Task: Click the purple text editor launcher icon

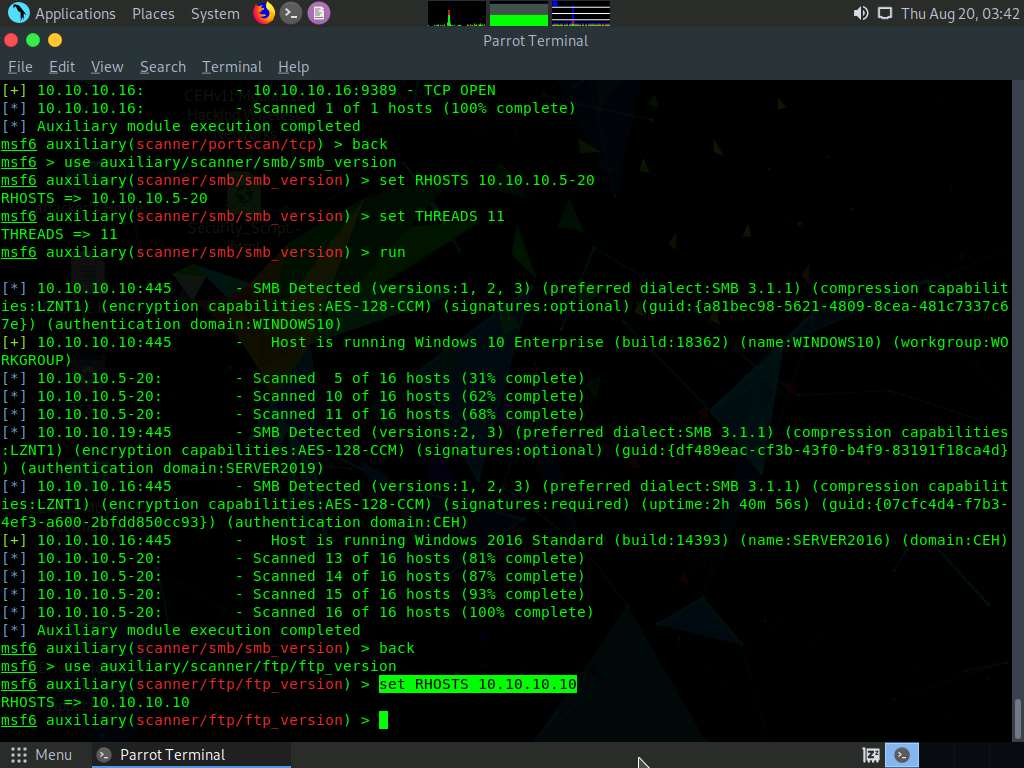Action: point(319,13)
